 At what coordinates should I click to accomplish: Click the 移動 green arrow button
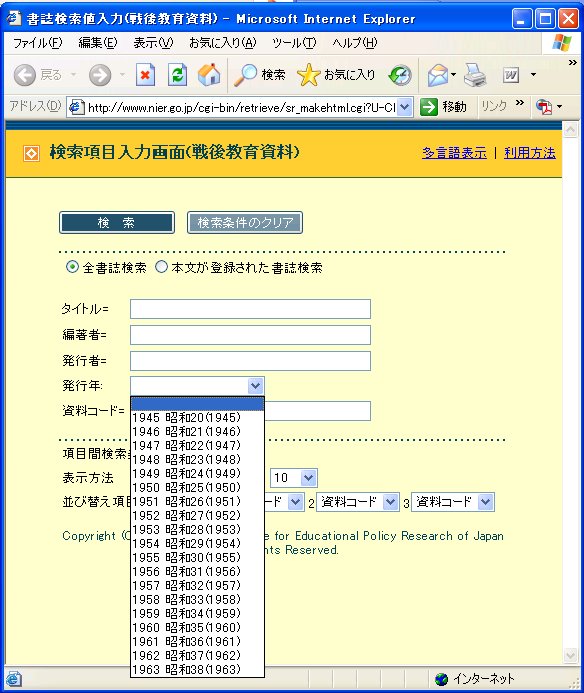443,107
